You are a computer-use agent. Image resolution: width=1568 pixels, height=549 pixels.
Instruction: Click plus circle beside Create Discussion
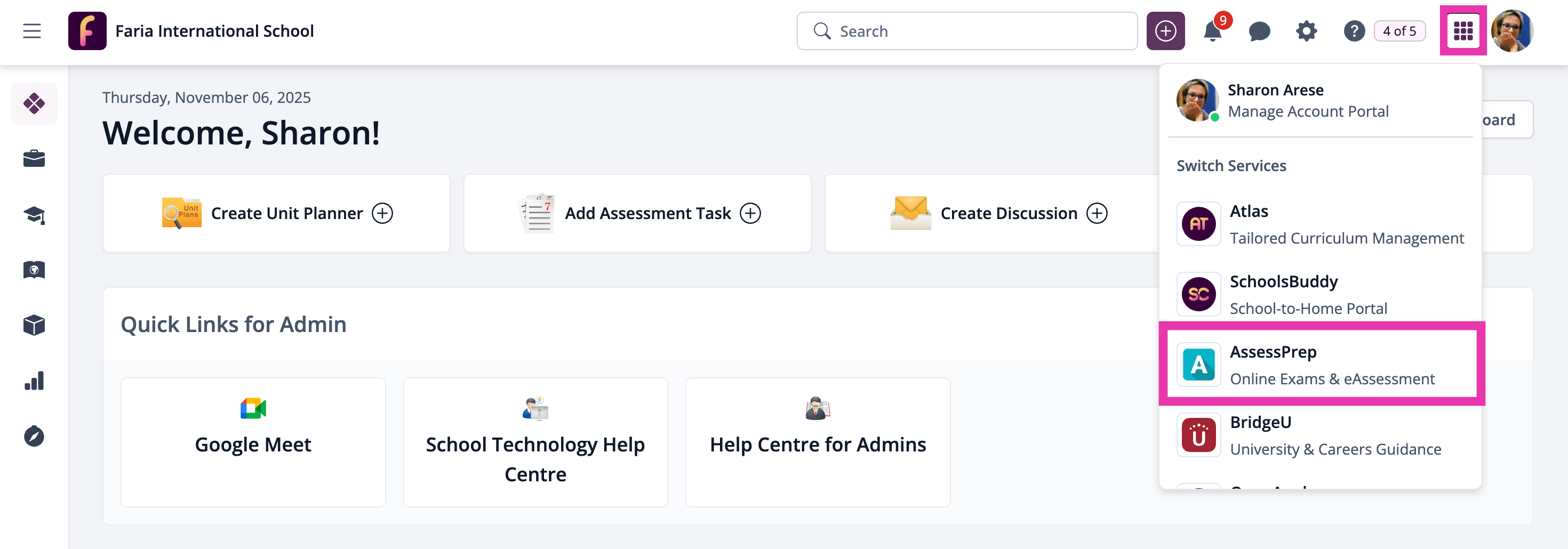(x=1097, y=213)
